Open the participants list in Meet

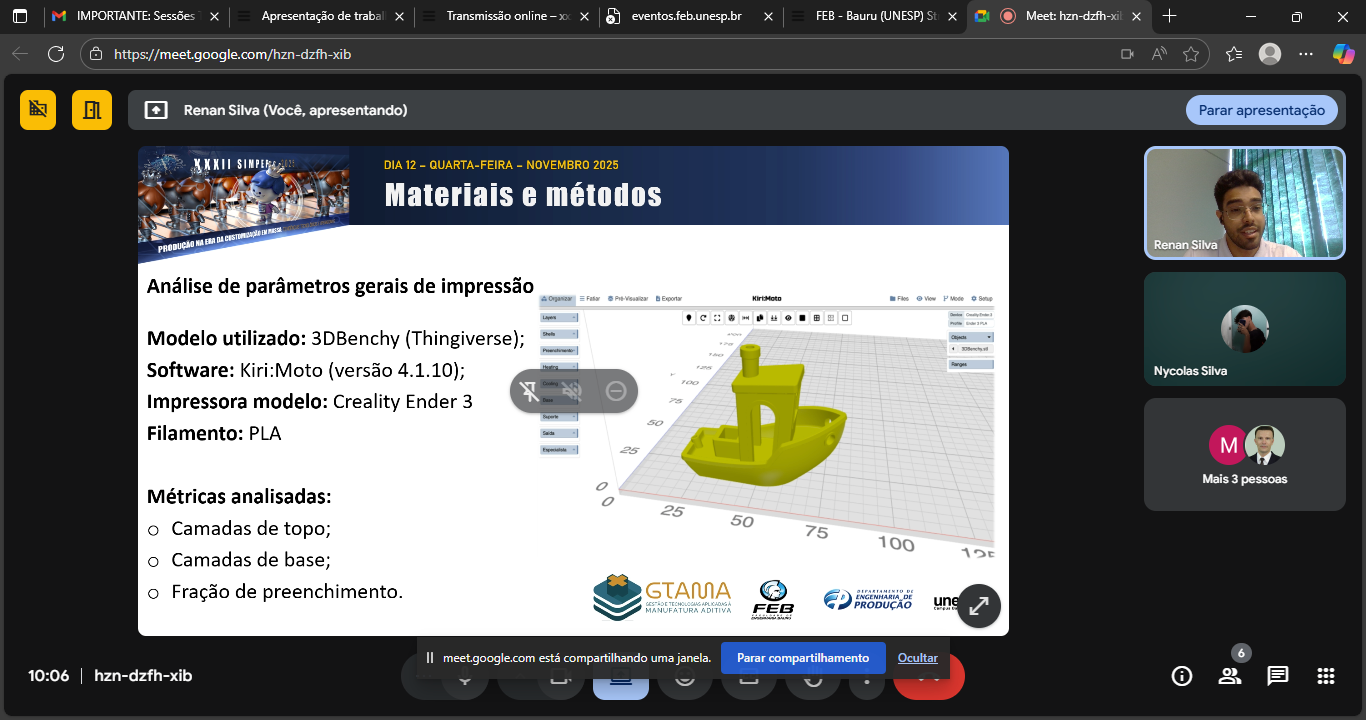tap(1229, 676)
